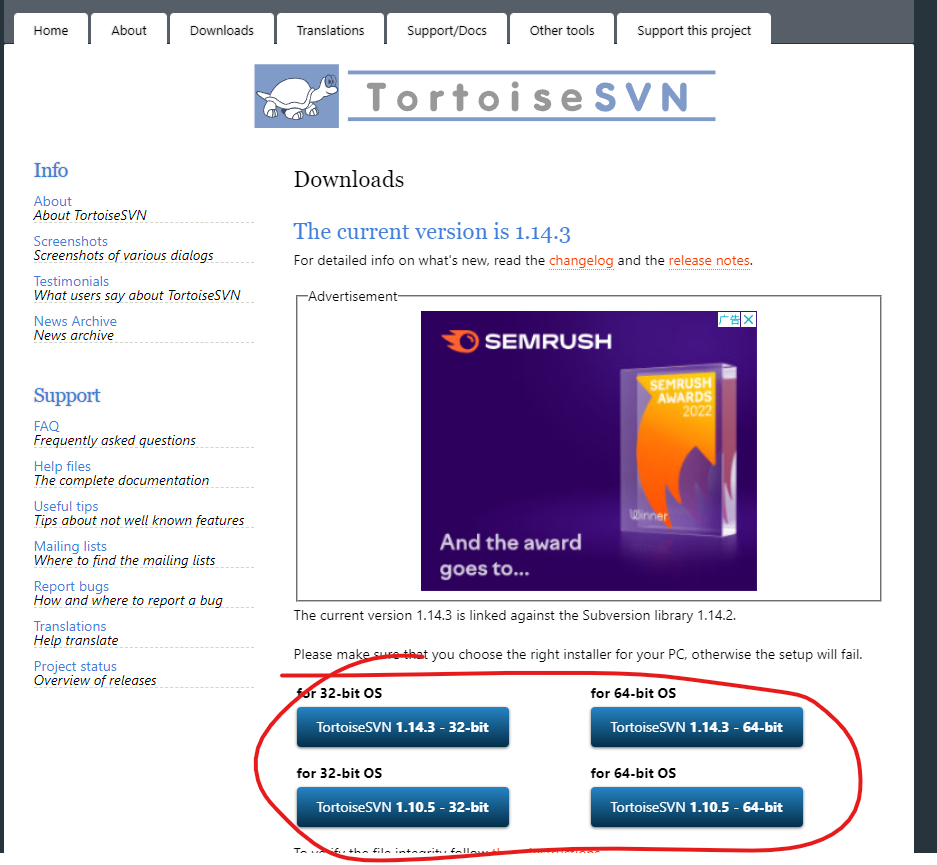This screenshot has height=865, width=937.
Task: Click 'Screenshots of various dialogs' text
Action: click(124, 256)
